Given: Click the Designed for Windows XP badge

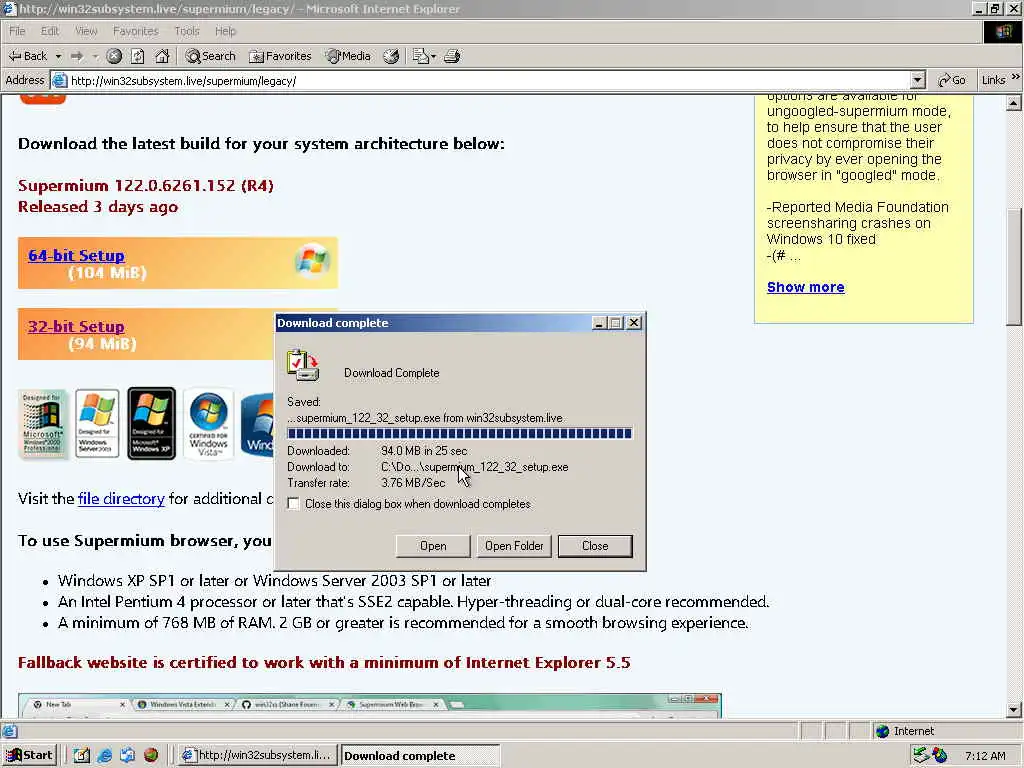Looking at the screenshot, I should point(152,424).
